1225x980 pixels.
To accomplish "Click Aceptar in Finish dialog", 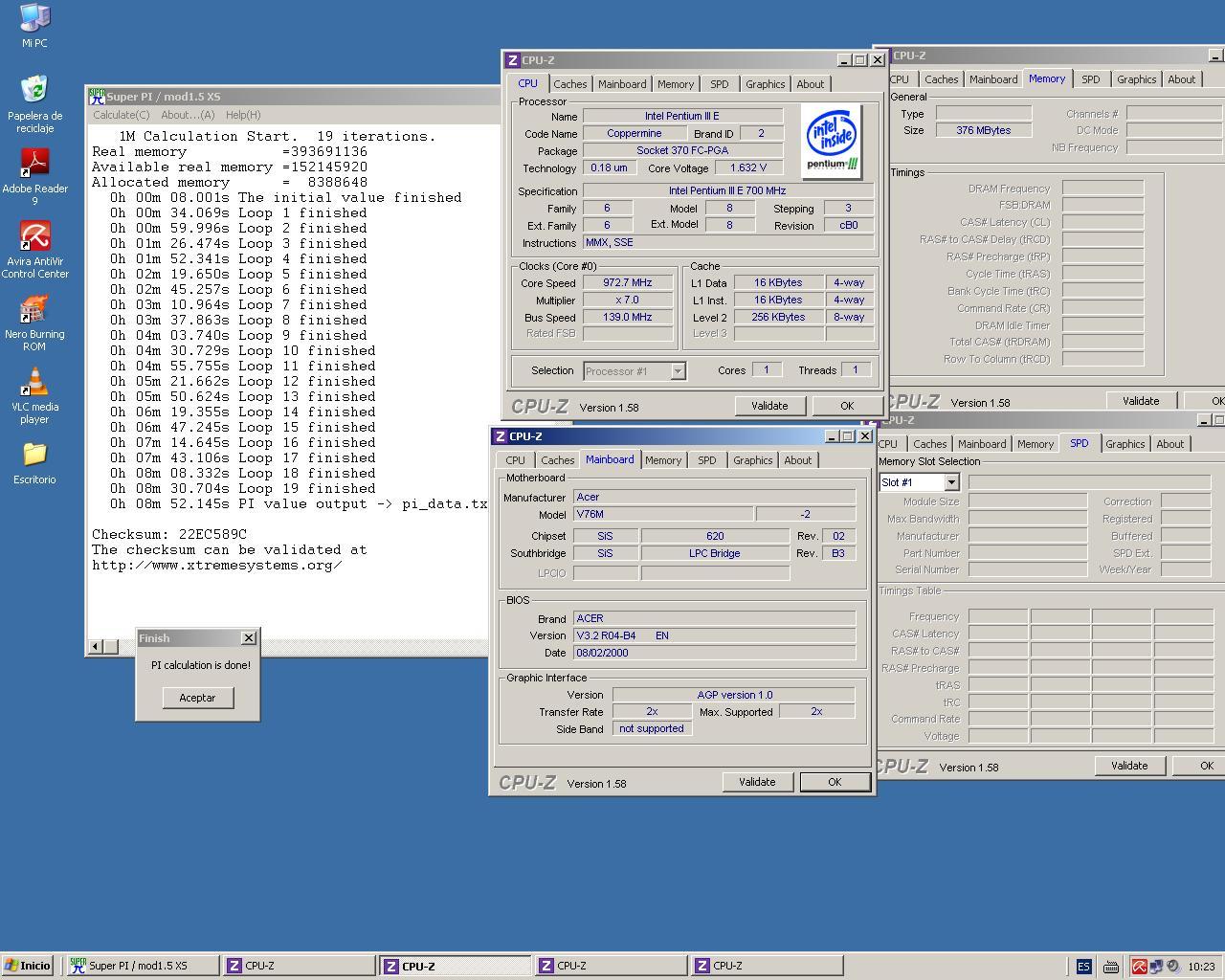I will (x=197, y=698).
